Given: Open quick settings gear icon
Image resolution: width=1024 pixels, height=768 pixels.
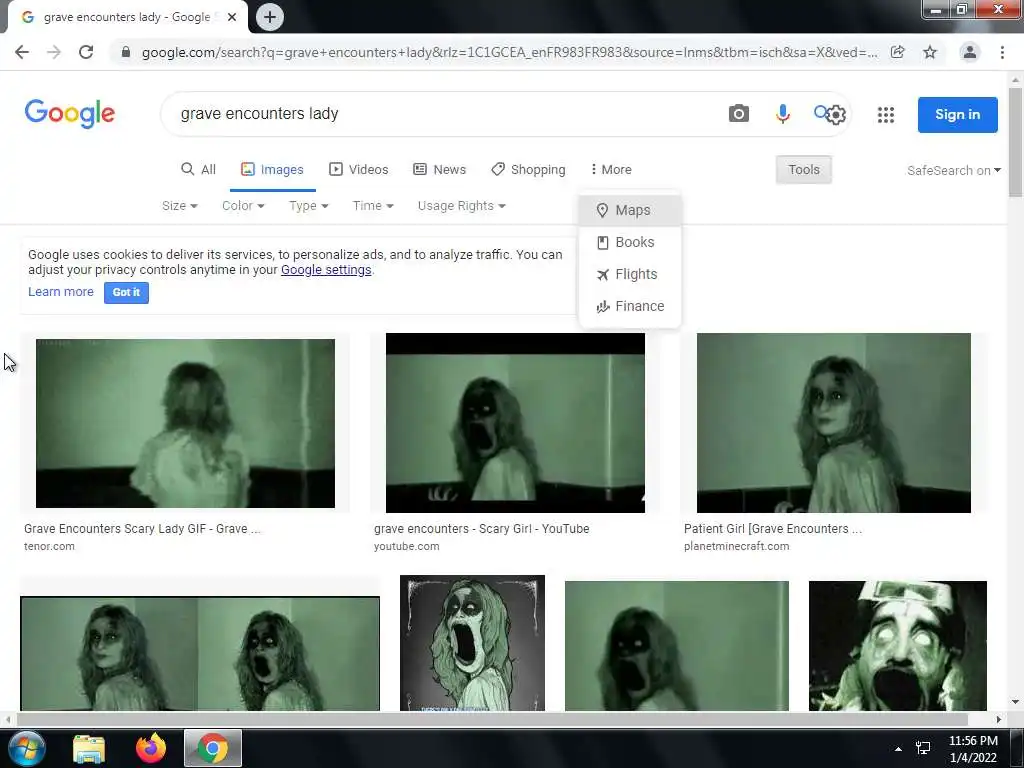Looking at the screenshot, I should [837, 116].
